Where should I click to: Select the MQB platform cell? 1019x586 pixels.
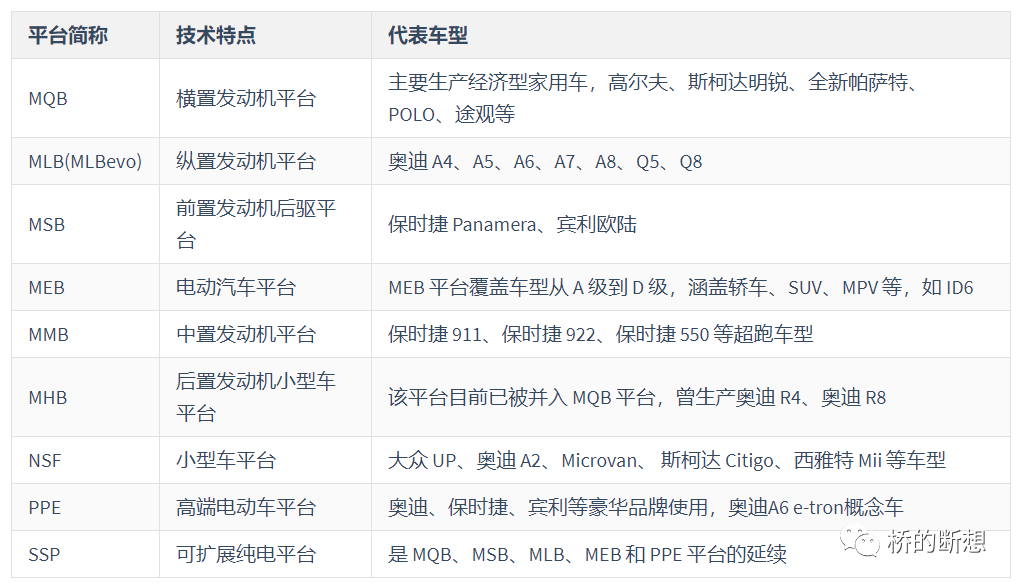pyautogui.click(x=85, y=98)
